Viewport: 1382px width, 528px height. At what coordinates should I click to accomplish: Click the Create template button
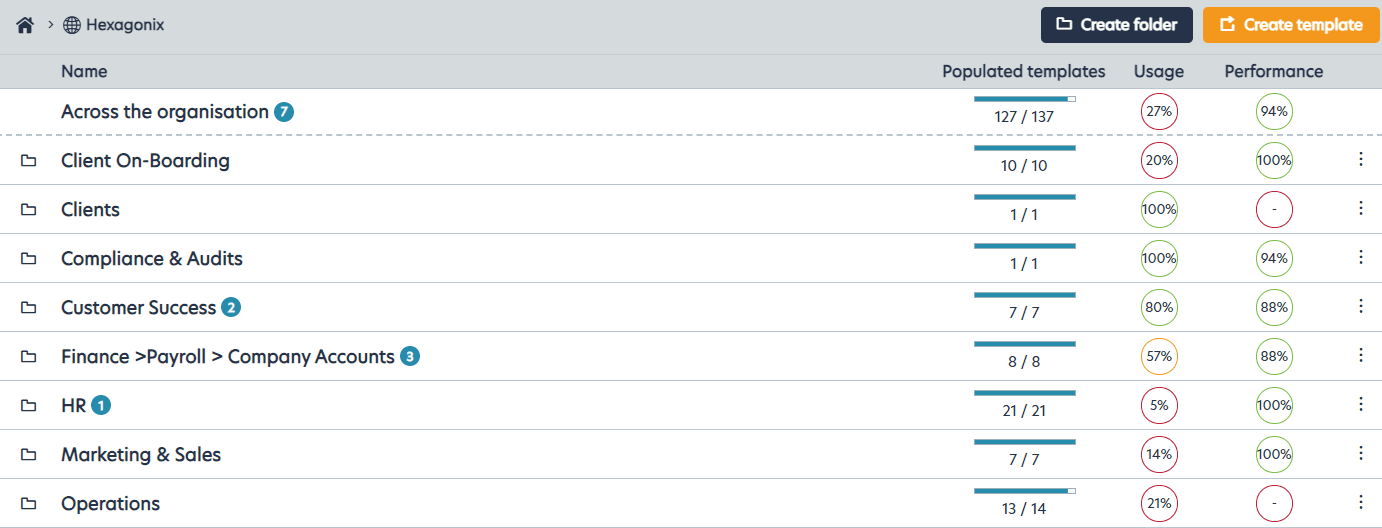click(x=1292, y=25)
